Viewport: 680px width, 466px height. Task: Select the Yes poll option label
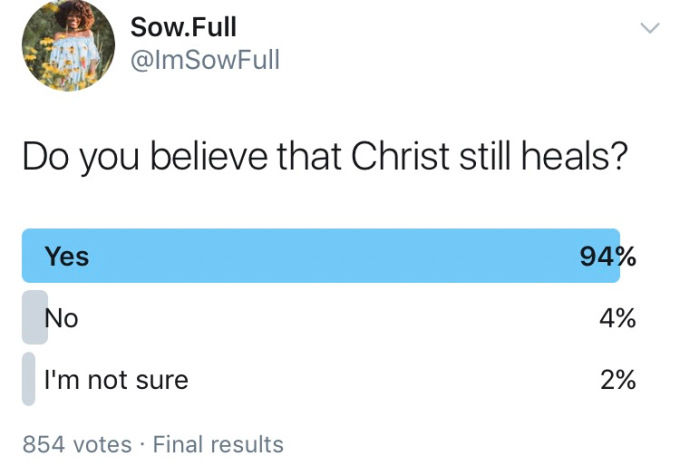coord(67,256)
